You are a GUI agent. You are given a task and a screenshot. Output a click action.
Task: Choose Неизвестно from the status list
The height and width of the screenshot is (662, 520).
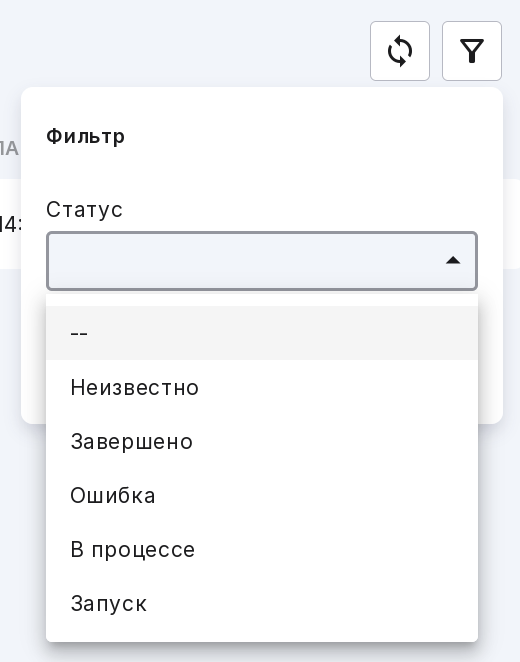click(x=262, y=387)
